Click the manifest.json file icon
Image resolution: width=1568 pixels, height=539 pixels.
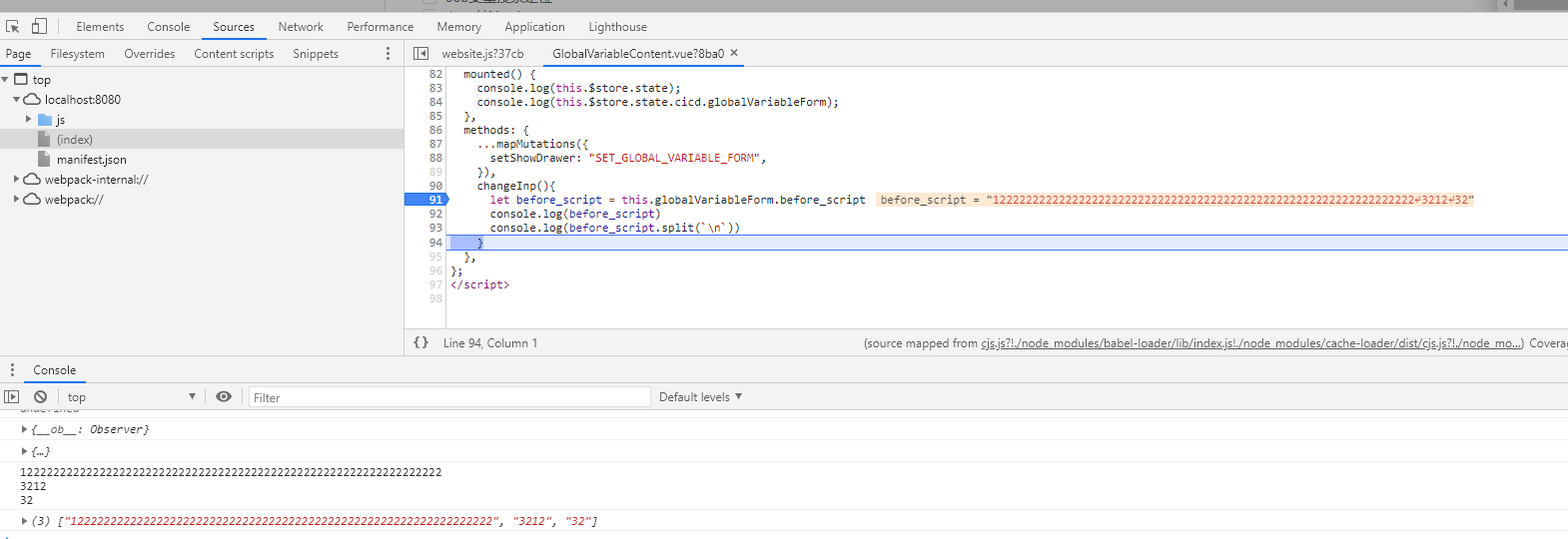(x=44, y=160)
